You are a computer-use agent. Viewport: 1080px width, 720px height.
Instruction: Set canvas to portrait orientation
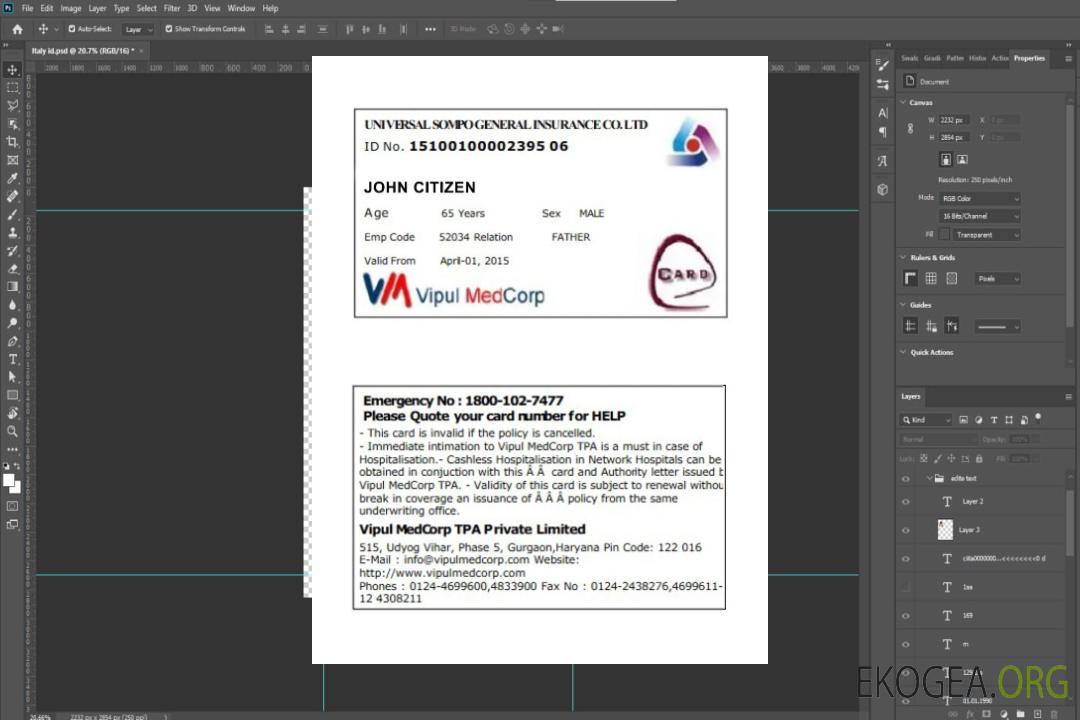click(946, 160)
